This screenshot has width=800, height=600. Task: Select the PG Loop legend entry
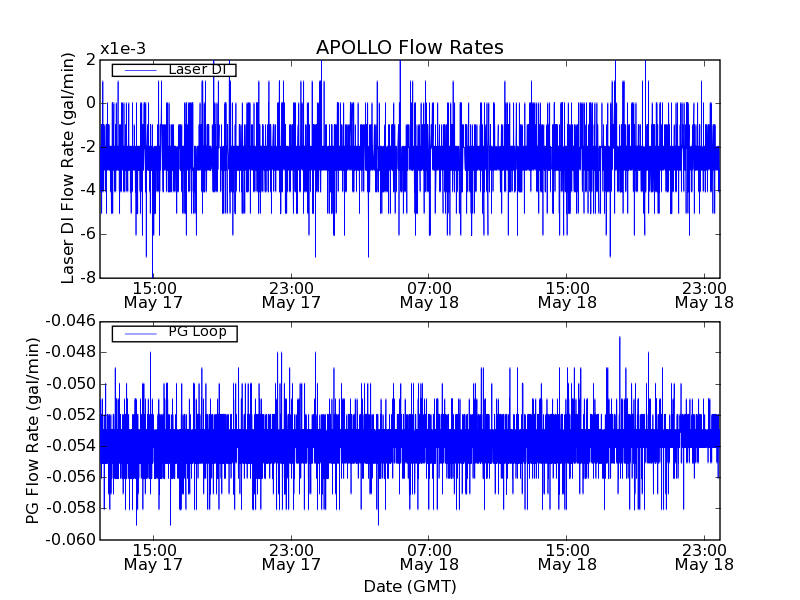click(x=197, y=332)
